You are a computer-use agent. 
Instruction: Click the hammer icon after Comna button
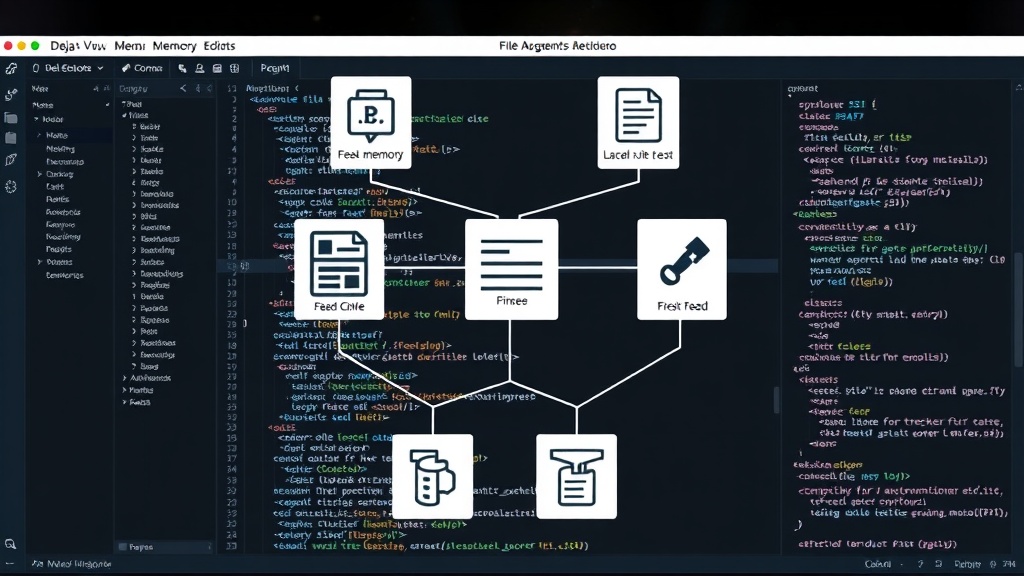point(182,68)
